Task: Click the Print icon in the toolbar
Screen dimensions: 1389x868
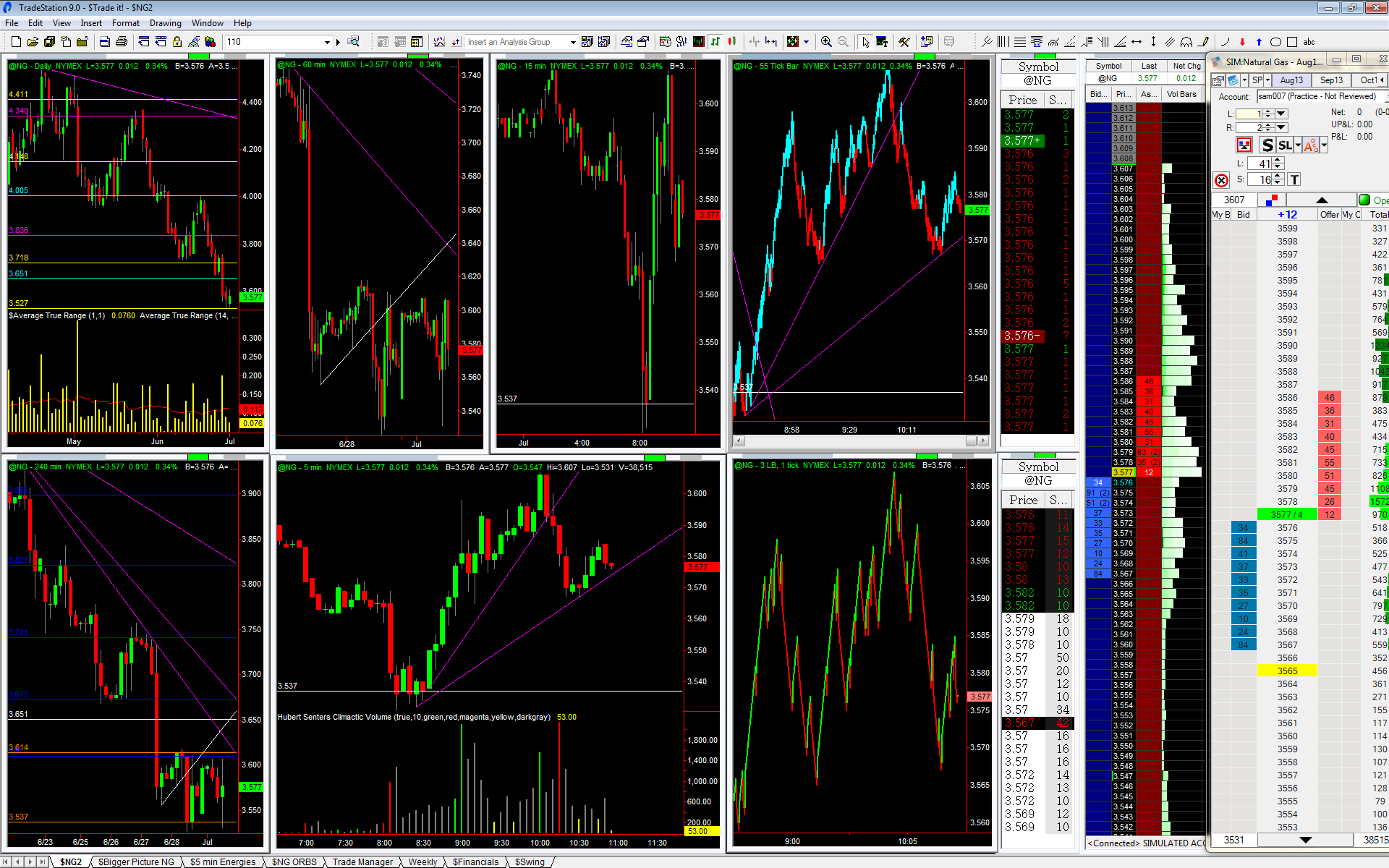Action: coord(122,42)
